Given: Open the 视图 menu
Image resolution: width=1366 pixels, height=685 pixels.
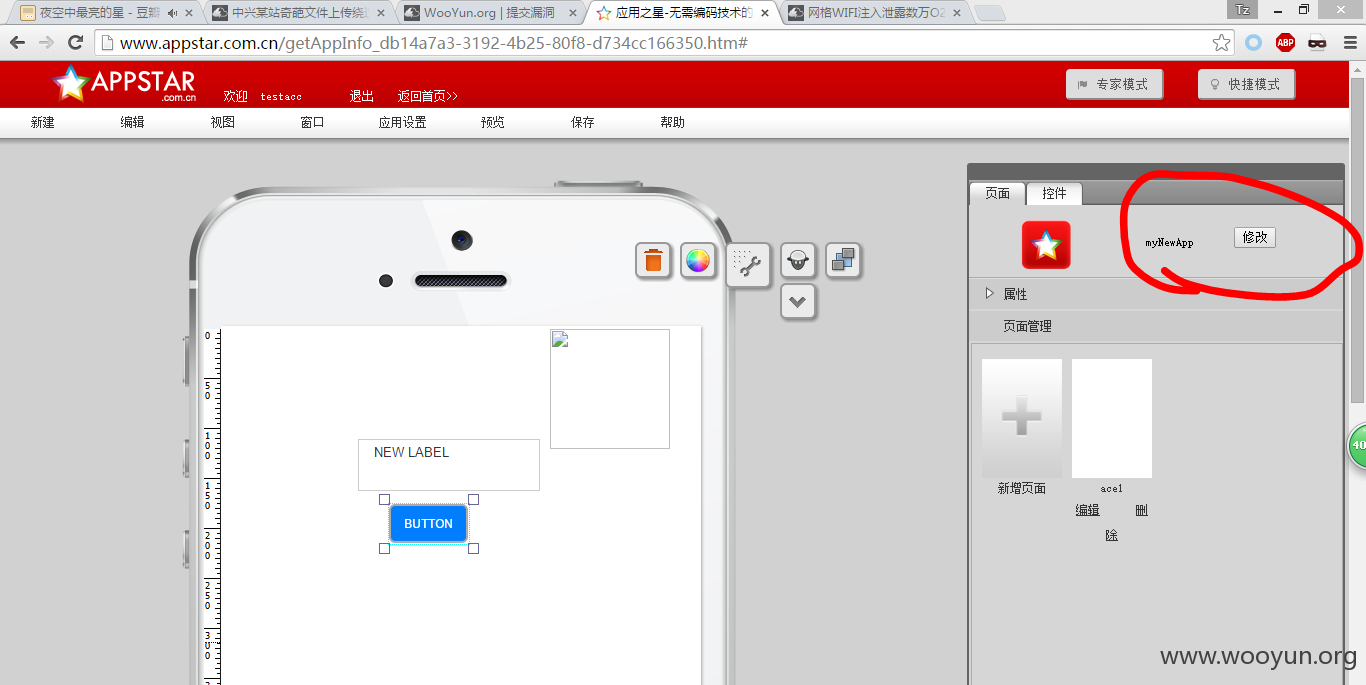Looking at the screenshot, I should 222,122.
